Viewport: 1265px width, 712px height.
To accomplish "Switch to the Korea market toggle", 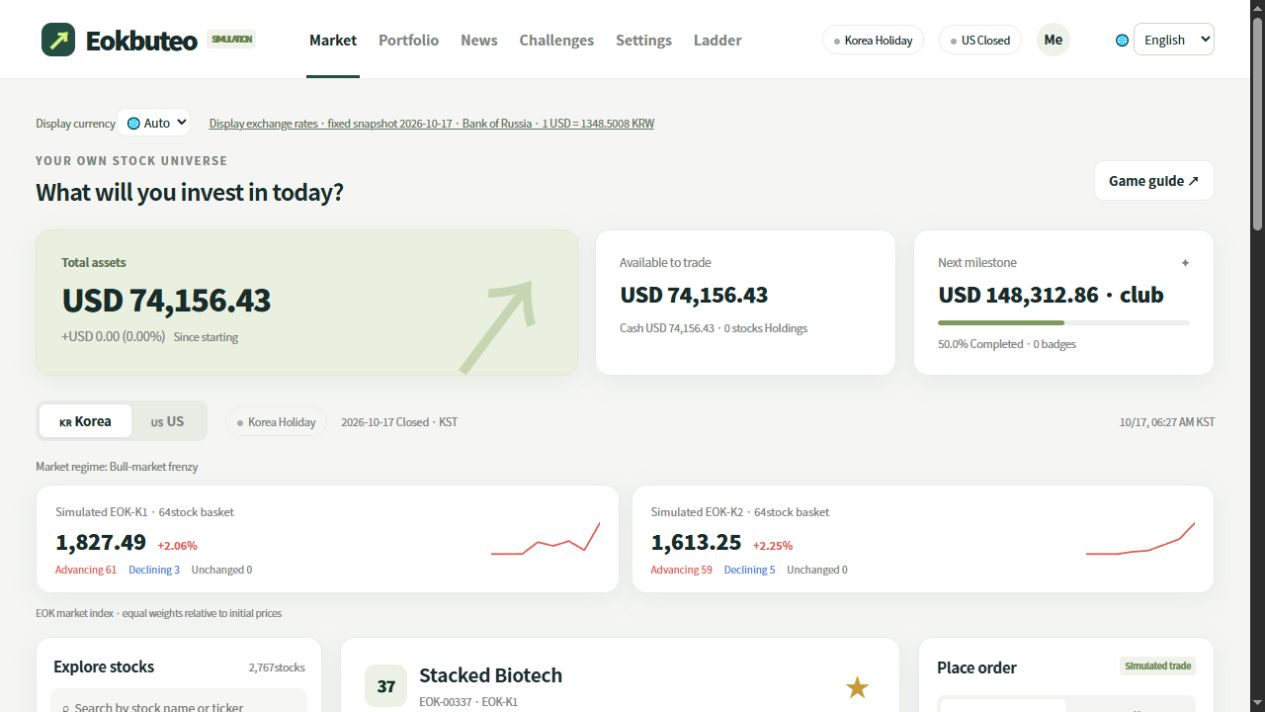I will (x=86, y=421).
